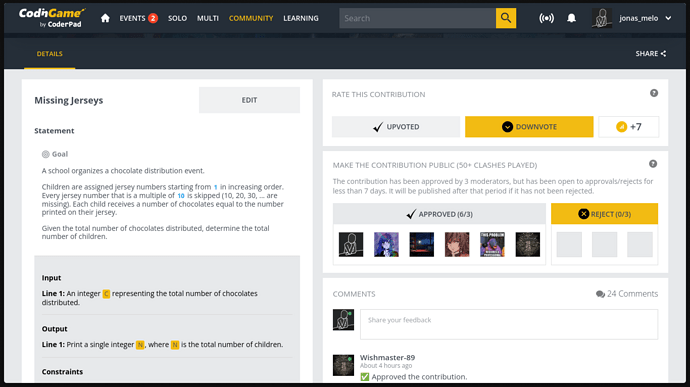The image size is (690, 387).
Task: Open sixth approver avatar with dark pattern
Action: [x=528, y=244]
